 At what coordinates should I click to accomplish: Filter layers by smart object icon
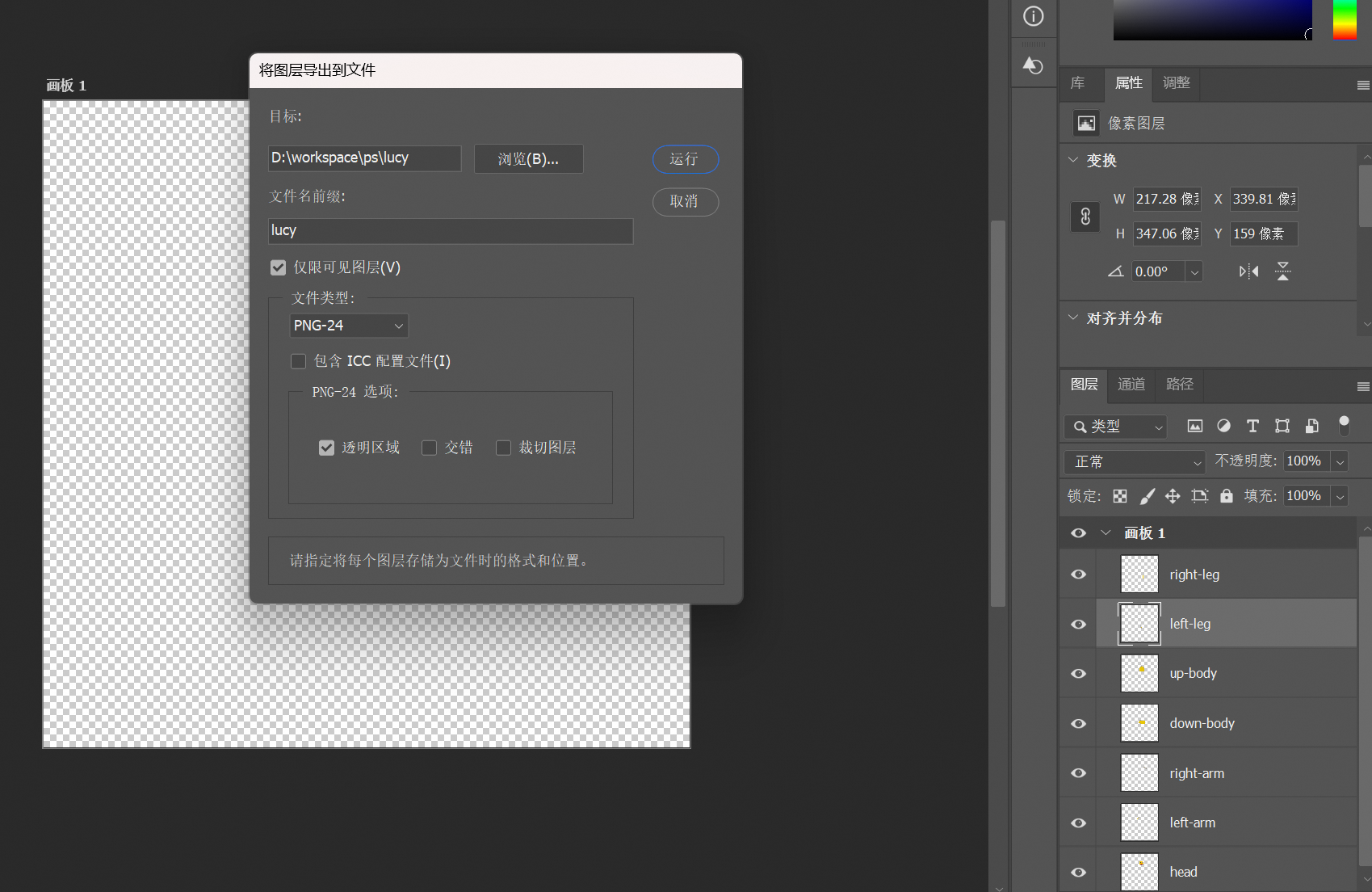tap(1311, 426)
